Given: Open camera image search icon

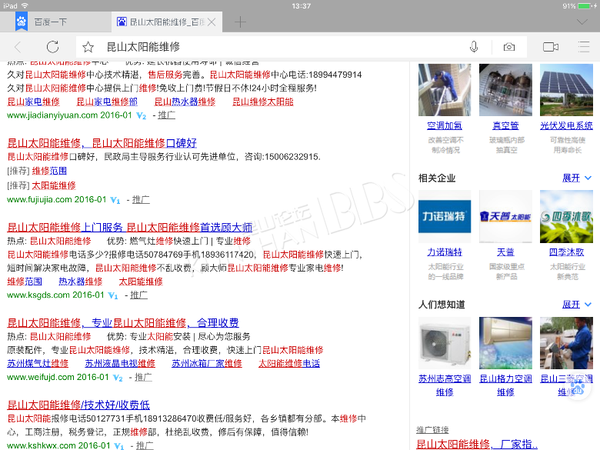Looking at the screenshot, I should [x=509, y=47].
